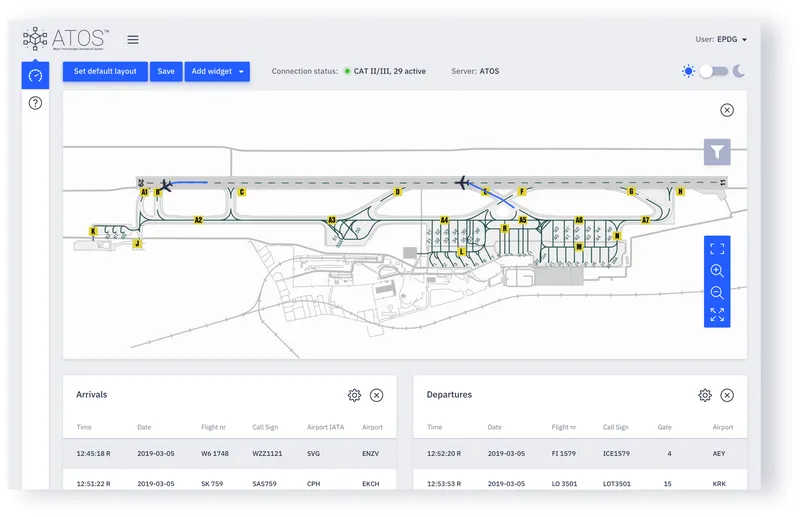Image resolution: width=800 pixels, height=517 pixels.
Task: Open the hamburger menu beside the ATOS logo
Action: [133, 39]
